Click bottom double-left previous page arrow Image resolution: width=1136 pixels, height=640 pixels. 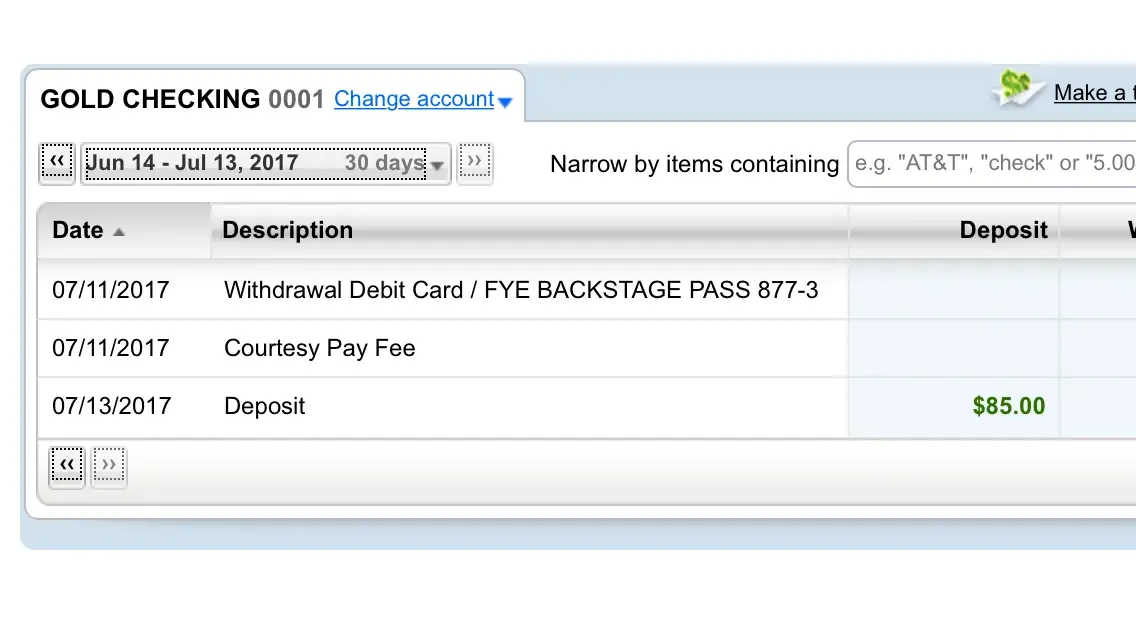[x=67, y=466]
